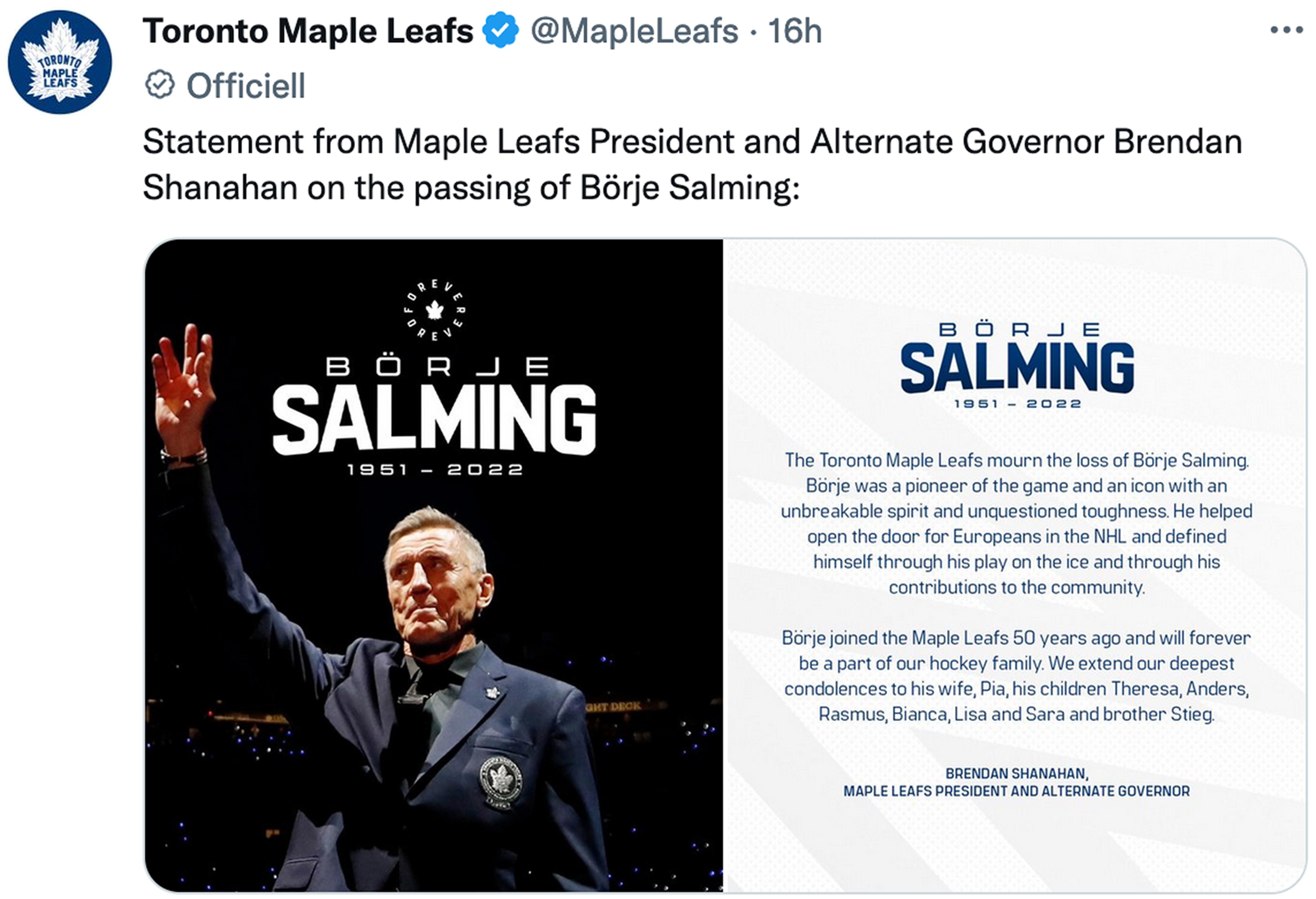Image resolution: width=1316 pixels, height=899 pixels.
Task: Click the white 1951 – 2022 dates on the photo
Action: (435, 470)
